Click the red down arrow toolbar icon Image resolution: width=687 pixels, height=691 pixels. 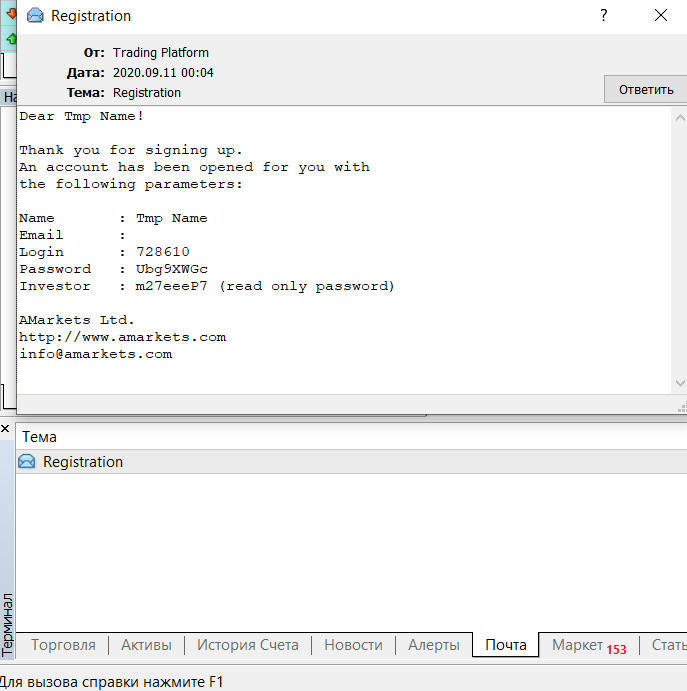(11, 13)
